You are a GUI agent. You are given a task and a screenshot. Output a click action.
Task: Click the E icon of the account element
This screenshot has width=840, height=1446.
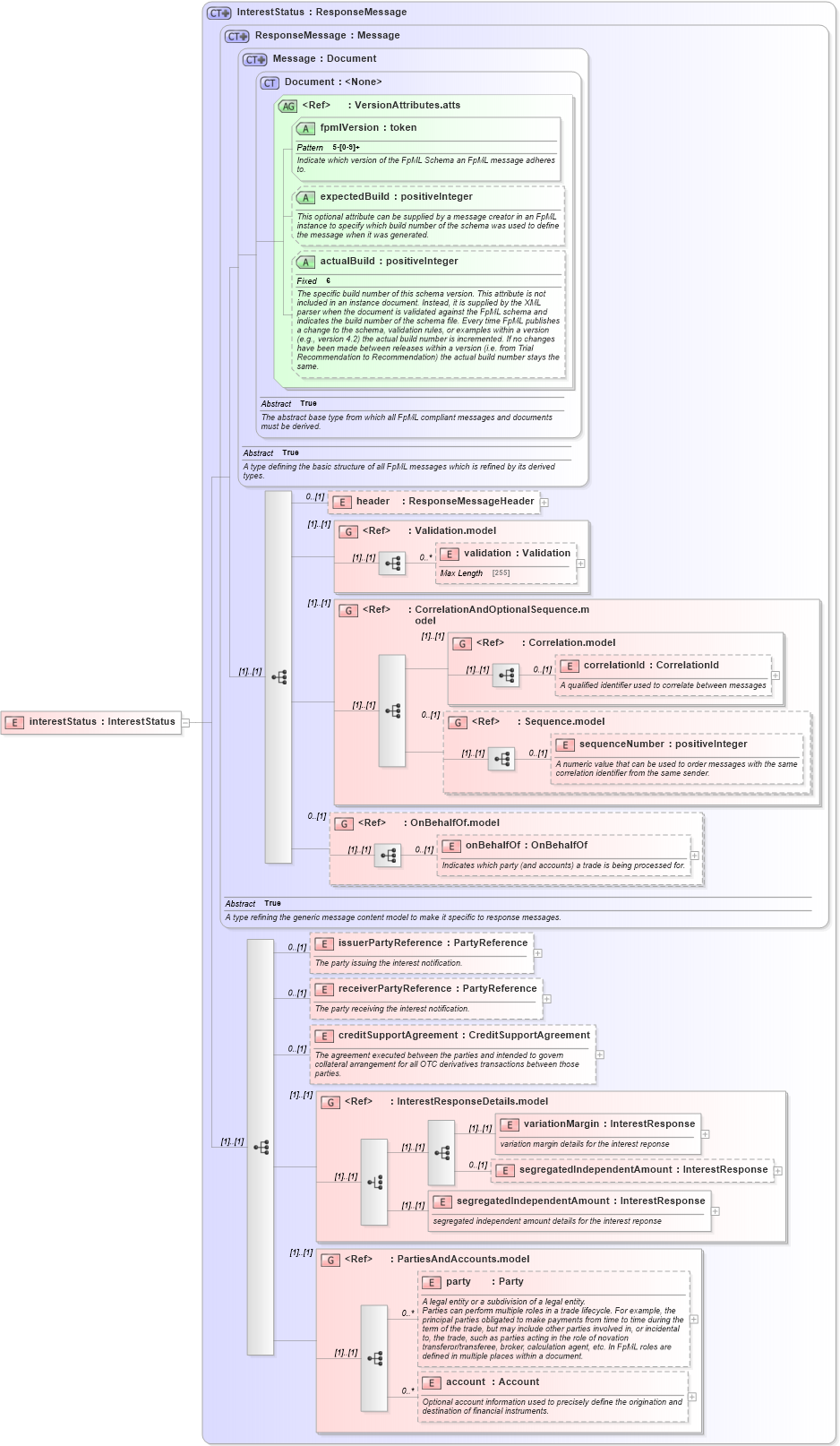point(431,1382)
